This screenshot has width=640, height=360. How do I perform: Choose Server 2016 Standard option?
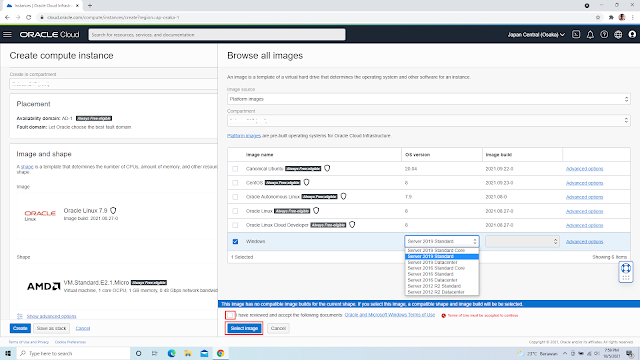click(442, 274)
